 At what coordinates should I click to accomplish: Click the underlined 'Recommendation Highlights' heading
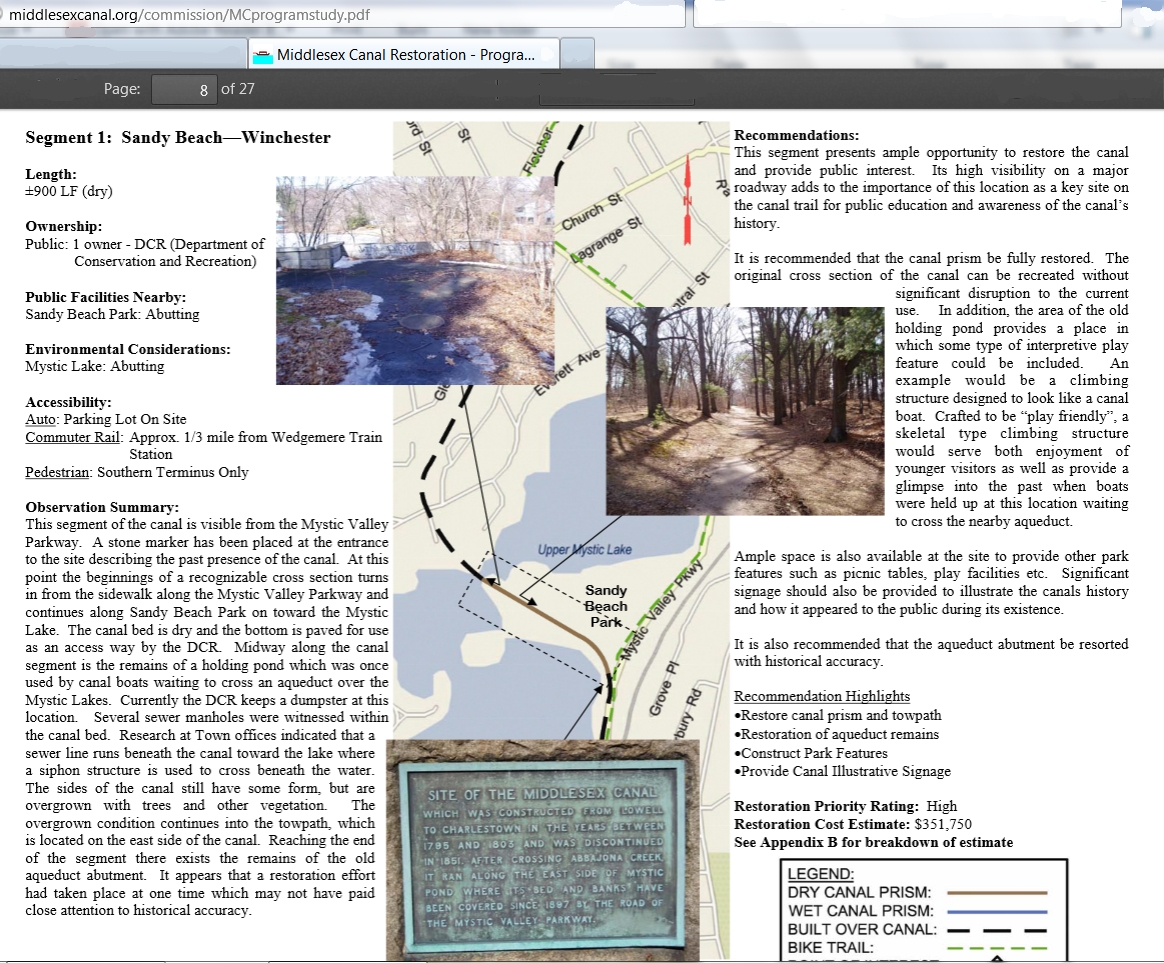pos(822,696)
